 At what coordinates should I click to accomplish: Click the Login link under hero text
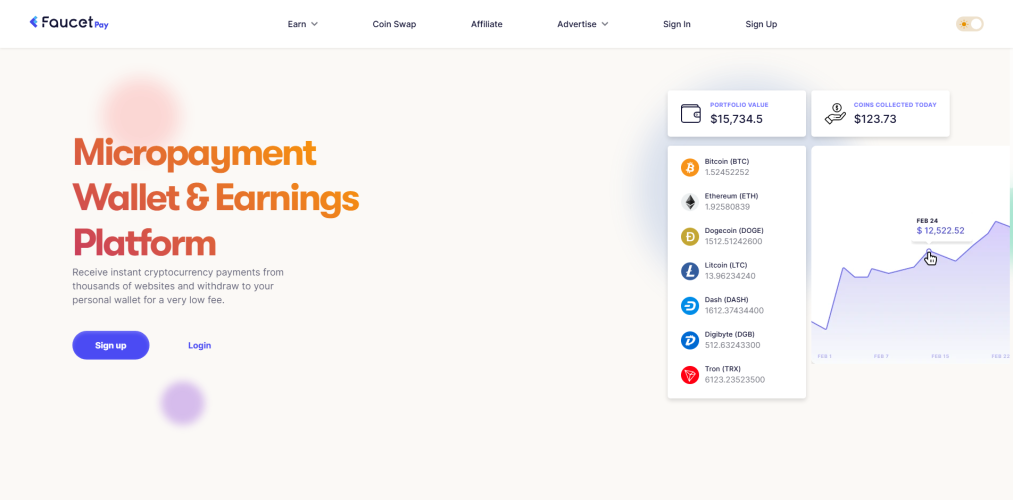point(200,345)
